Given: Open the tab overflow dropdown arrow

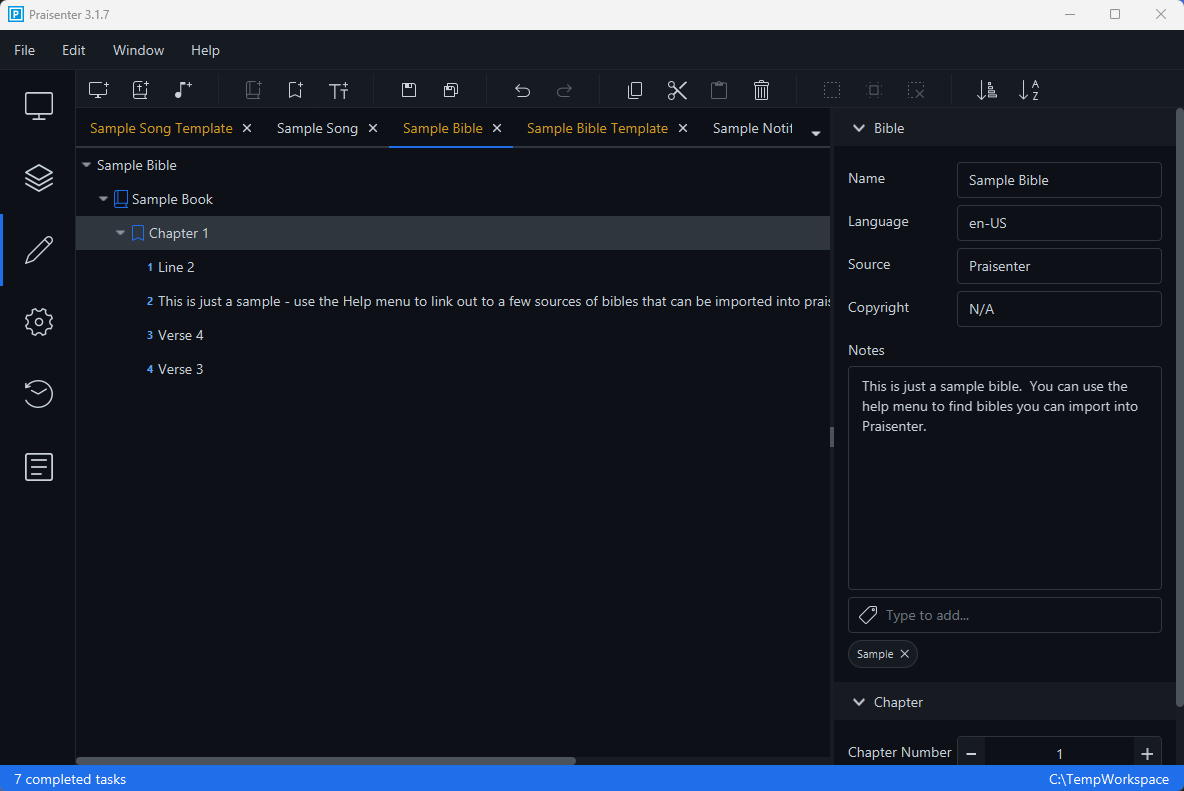Looking at the screenshot, I should point(816,133).
